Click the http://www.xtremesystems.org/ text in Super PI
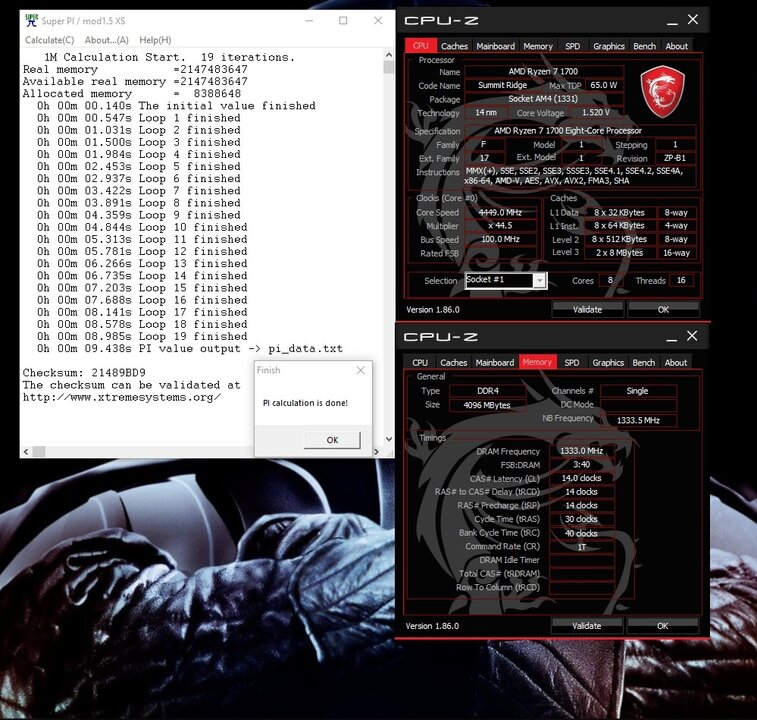 tap(122, 397)
